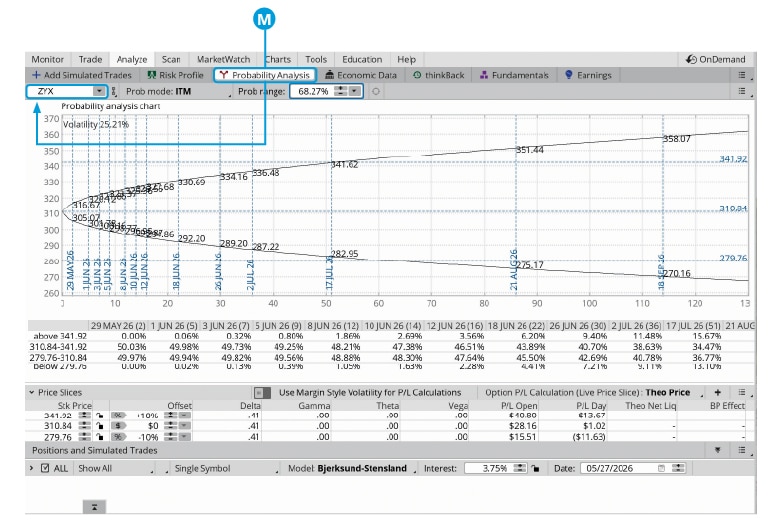Open the thinkBack subtab
Screen dimensions: 780x520
(x=438, y=75)
